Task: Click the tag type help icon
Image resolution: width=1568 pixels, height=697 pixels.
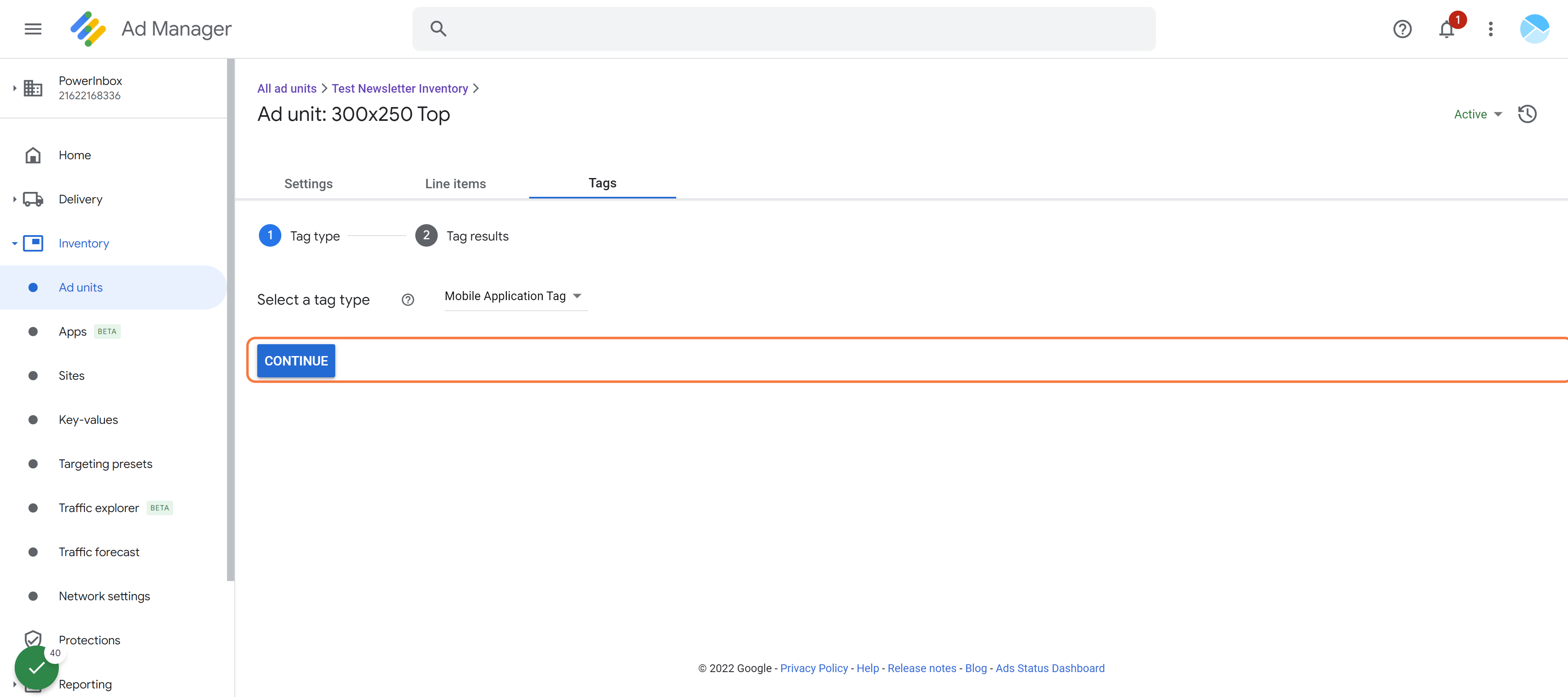Action: coord(408,299)
